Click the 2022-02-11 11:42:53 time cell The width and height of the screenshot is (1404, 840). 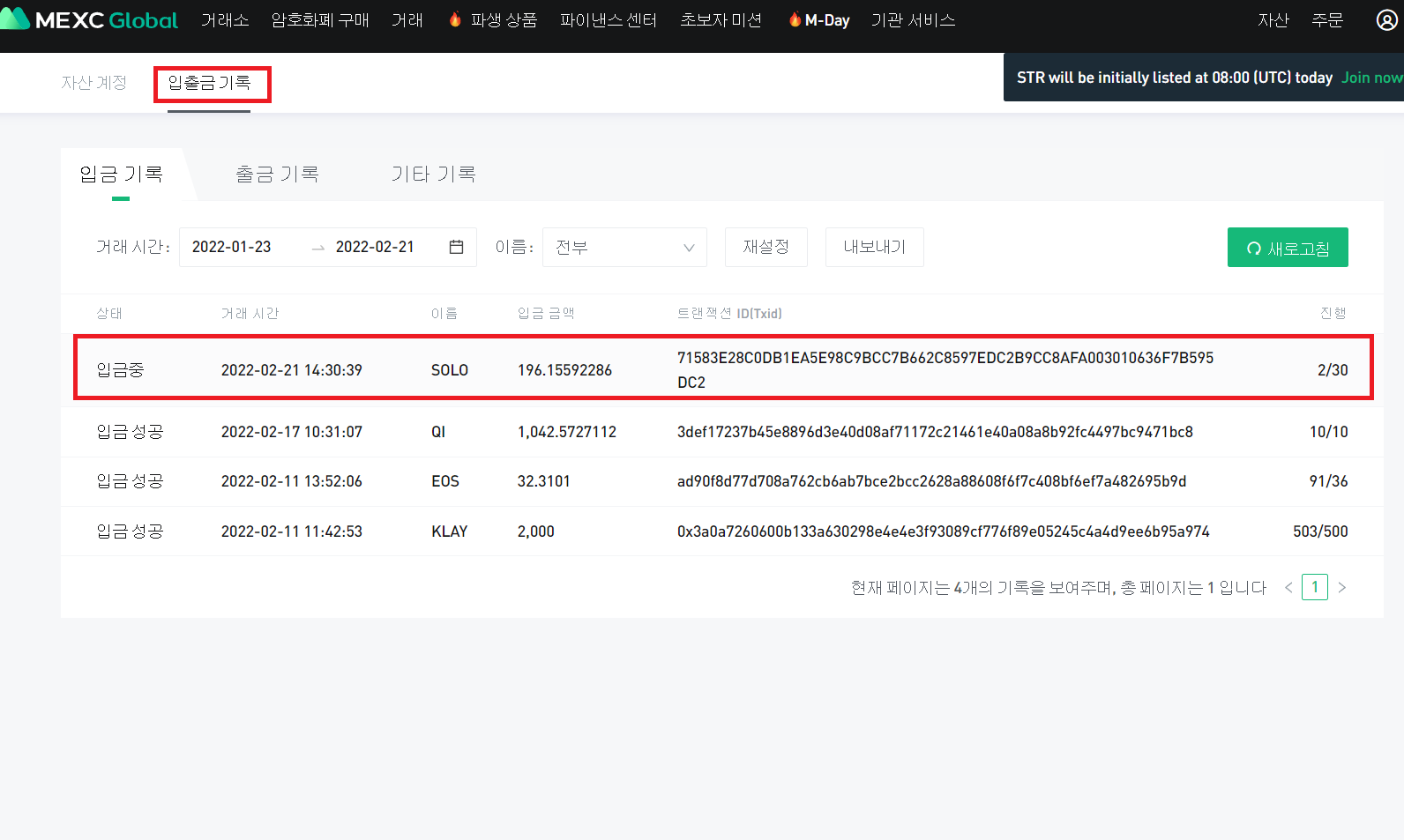pyautogui.click(x=292, y=532)
